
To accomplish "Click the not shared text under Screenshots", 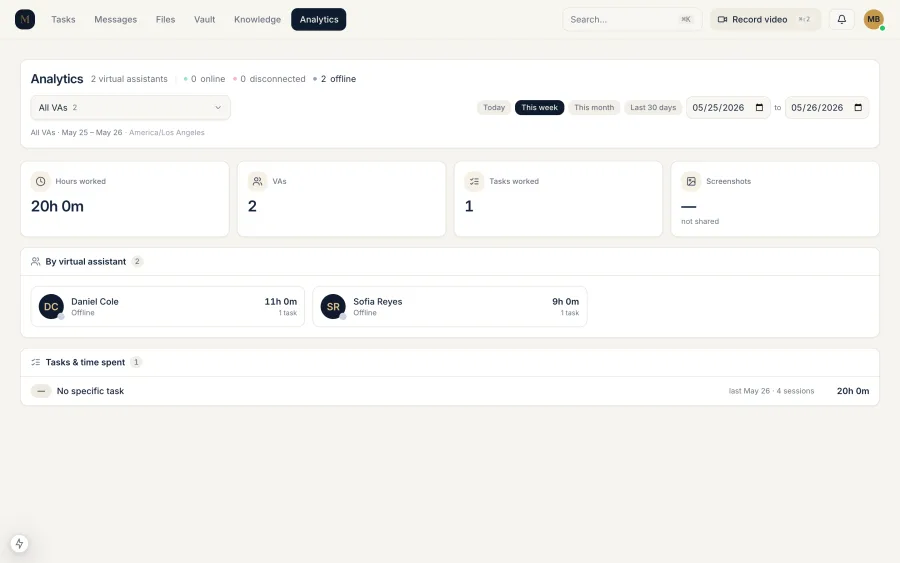I will coord(700,221).
